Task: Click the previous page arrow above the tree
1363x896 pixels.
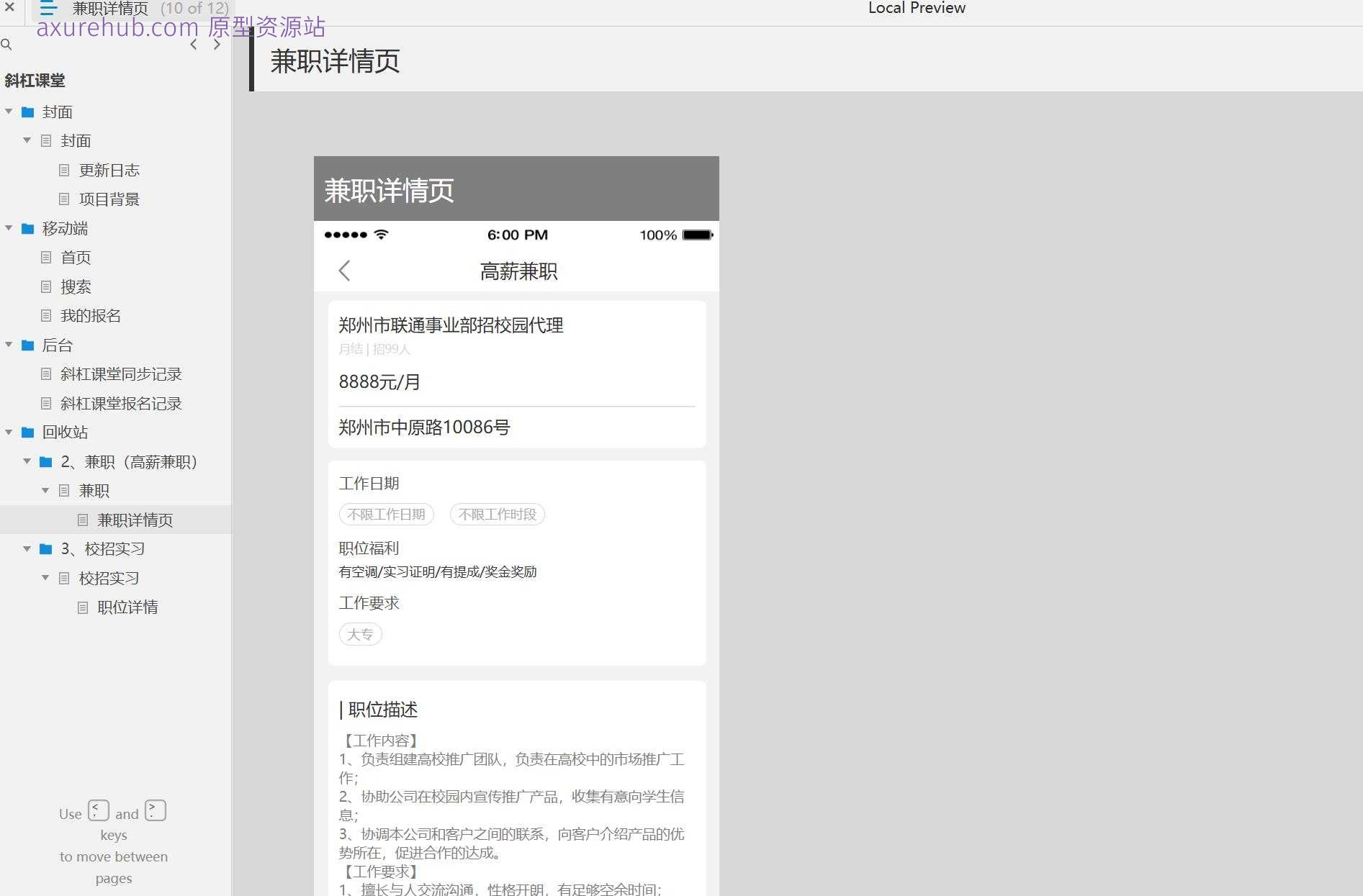Action: tap(193, 44)
